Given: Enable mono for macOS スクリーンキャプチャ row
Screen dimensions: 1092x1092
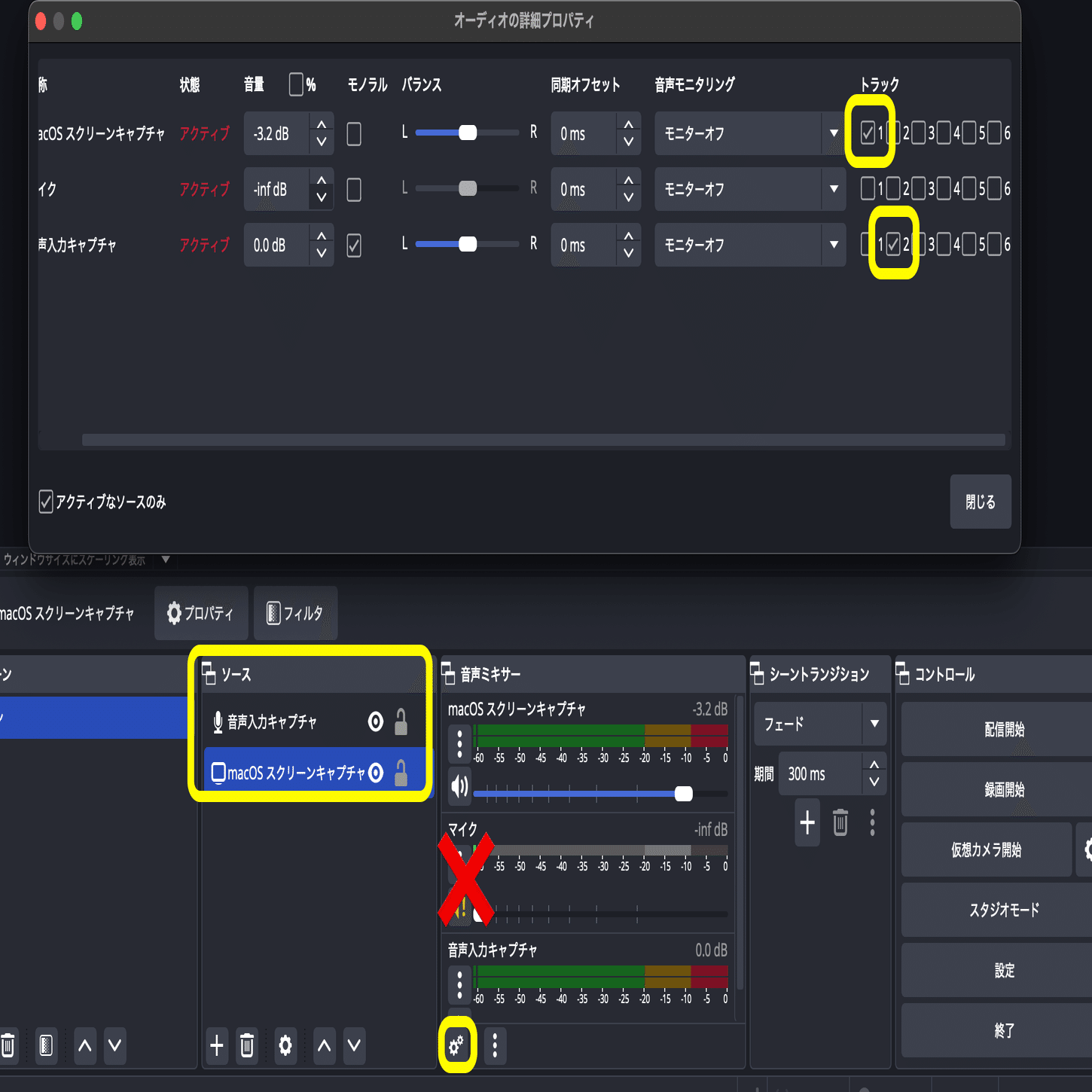Looking at the screenshot, I should click(354, 134).
